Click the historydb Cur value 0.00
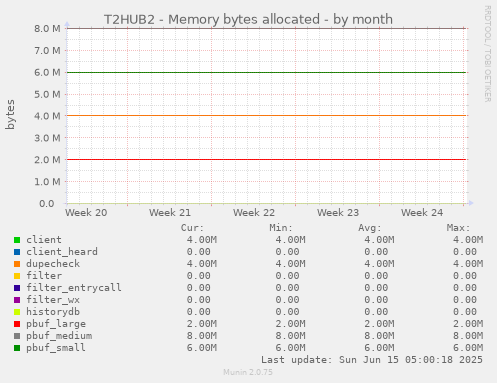The width and height of the screenshot is (497, 383). pyautogui.click(x=199, y=312)
